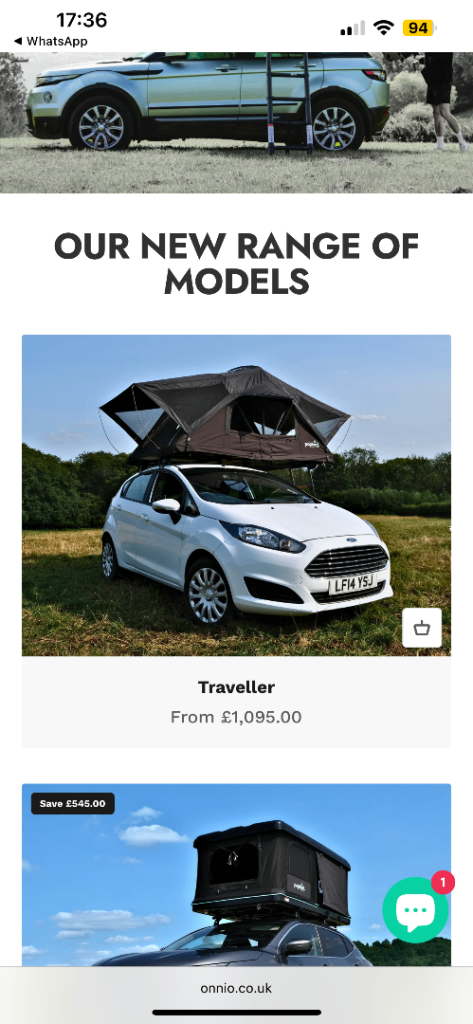Open the green chat bubble widget
Image resolution: width=473 pixels, height=1024 pixels.
(x=416, y=909)
